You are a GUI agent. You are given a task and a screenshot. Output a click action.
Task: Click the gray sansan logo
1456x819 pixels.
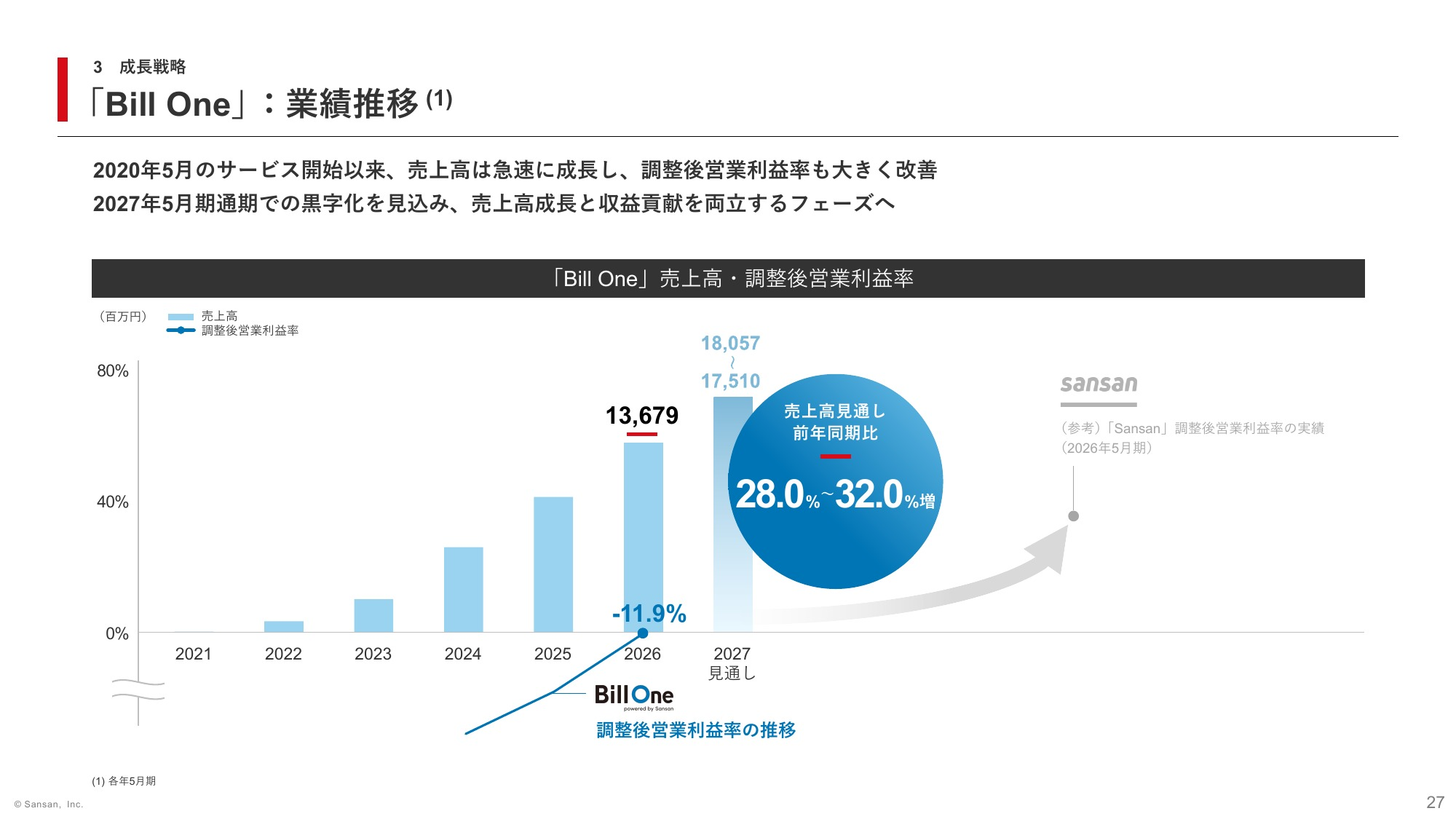coord(1099,384)
